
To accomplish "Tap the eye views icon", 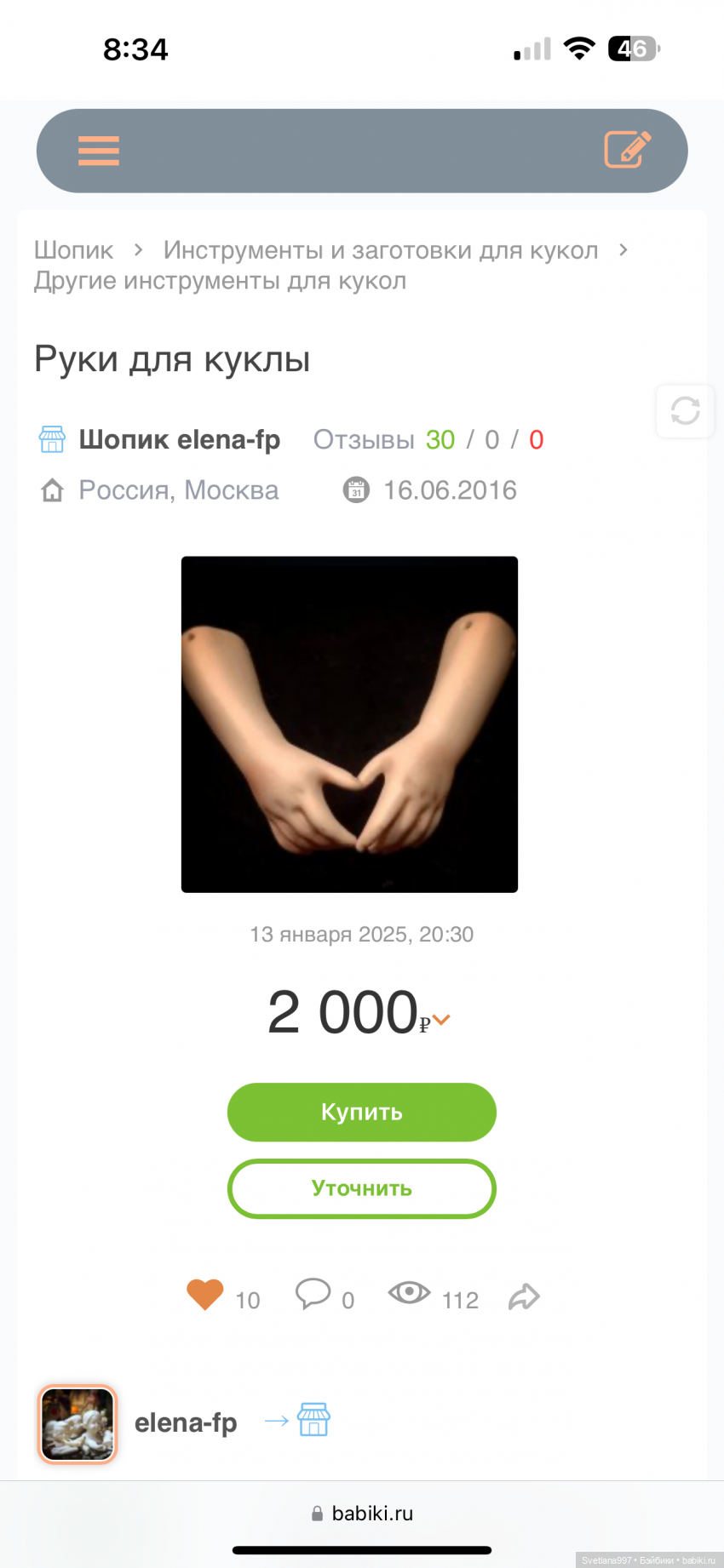I will (x=409, y=1293).
